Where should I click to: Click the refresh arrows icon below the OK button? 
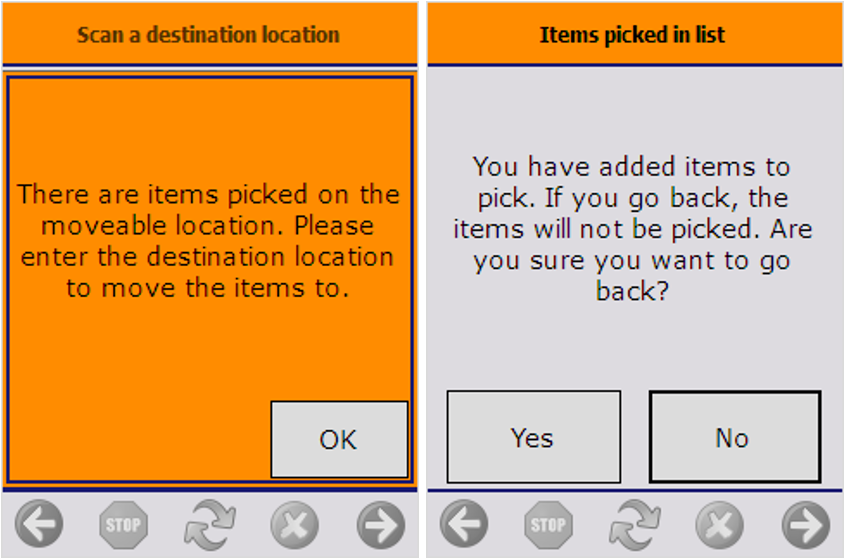pos(210,524)
